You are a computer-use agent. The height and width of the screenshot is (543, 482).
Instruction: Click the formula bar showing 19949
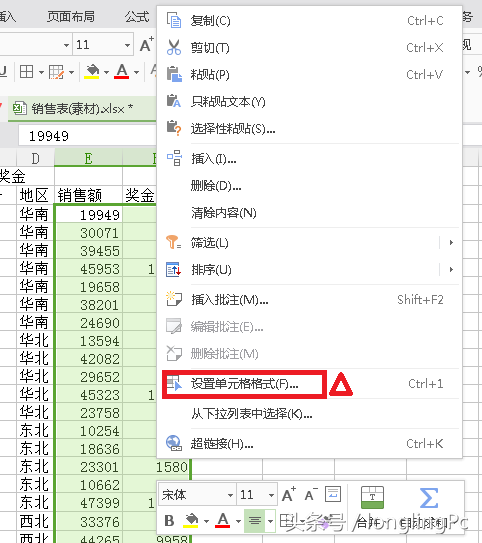pyautogui.click(x=87, y=136)
